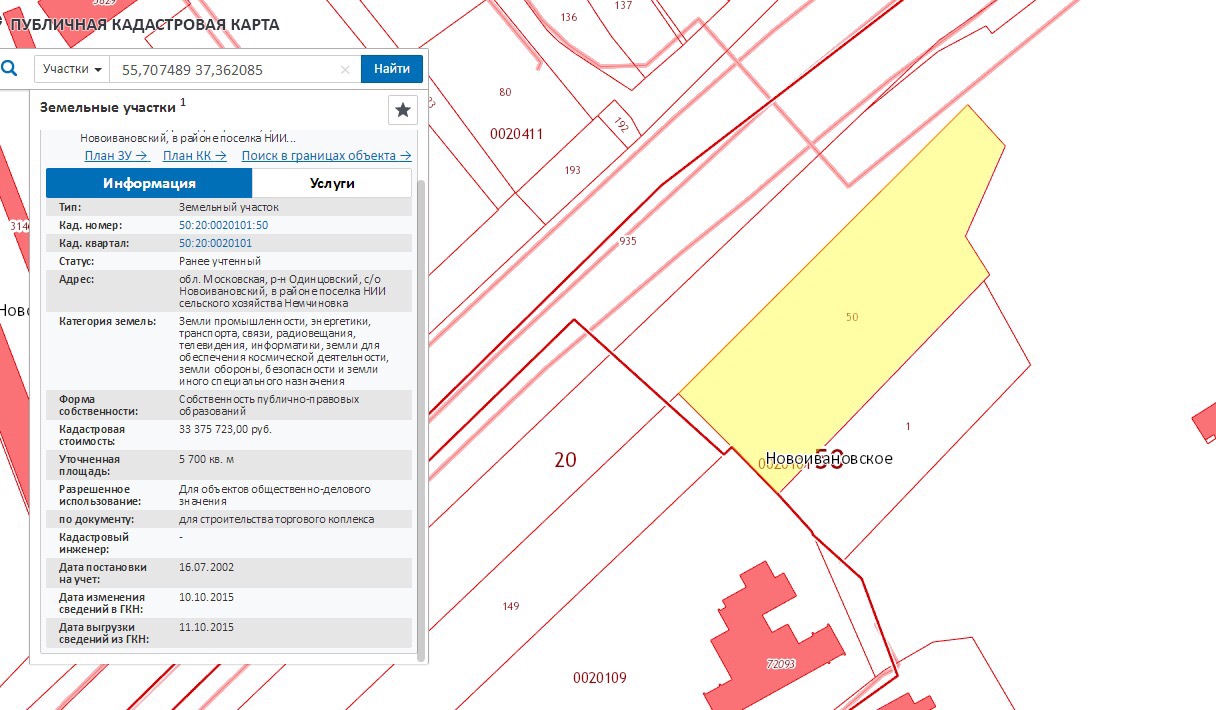Open cadastral number 50:20:0020101:50 link
Image resolution: width=1216 pixels, height=710 pixels.
pyautogui.click(x=223, y=225)
